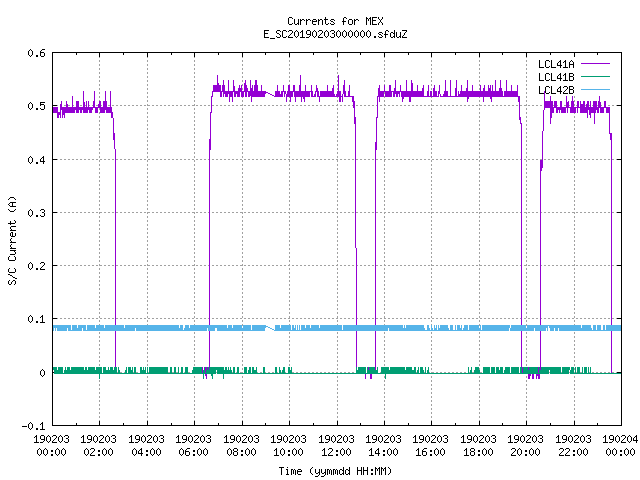Click the 190203 02:00 time tick label
The width and height of the screenshot is (640, 480).
click(98, 446)
